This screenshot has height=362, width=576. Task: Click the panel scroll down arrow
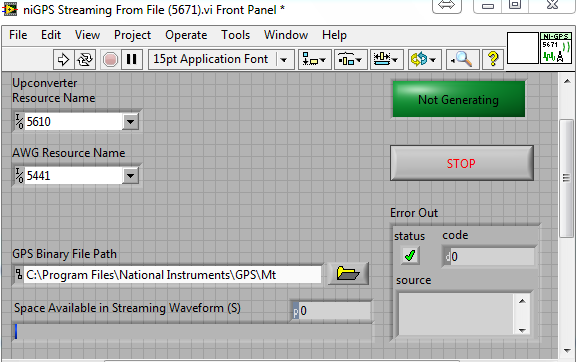click(567, 350)
